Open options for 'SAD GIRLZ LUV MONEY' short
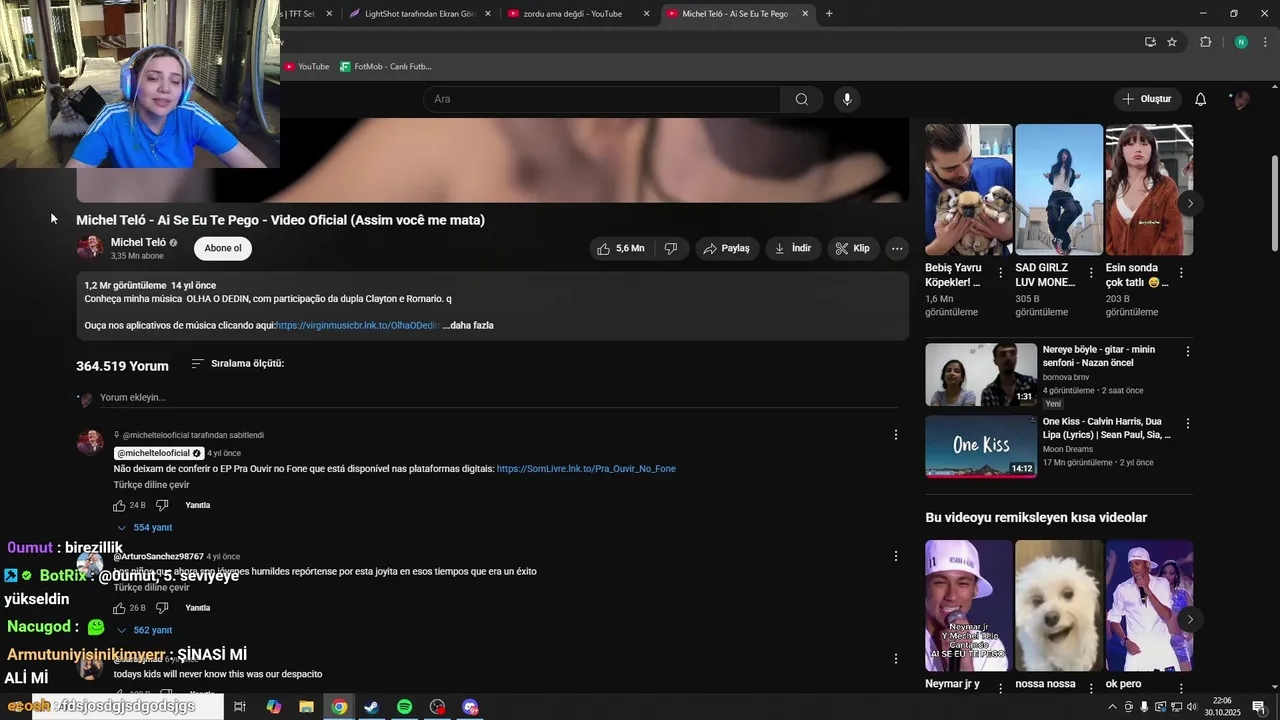This screenshot has height=720, width=1280. [x=1091, y=273]
